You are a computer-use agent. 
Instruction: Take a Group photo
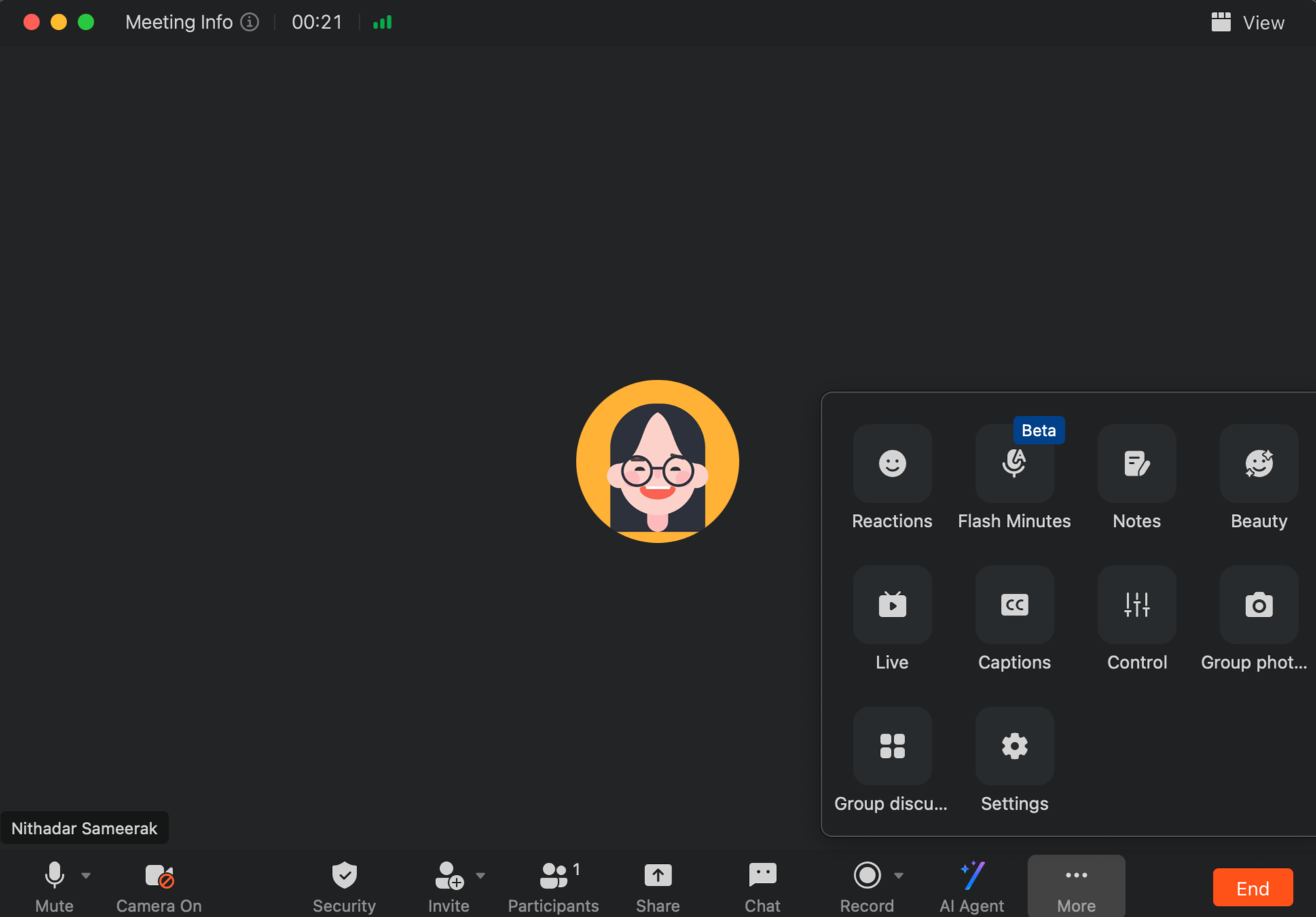coord(1258,605)
